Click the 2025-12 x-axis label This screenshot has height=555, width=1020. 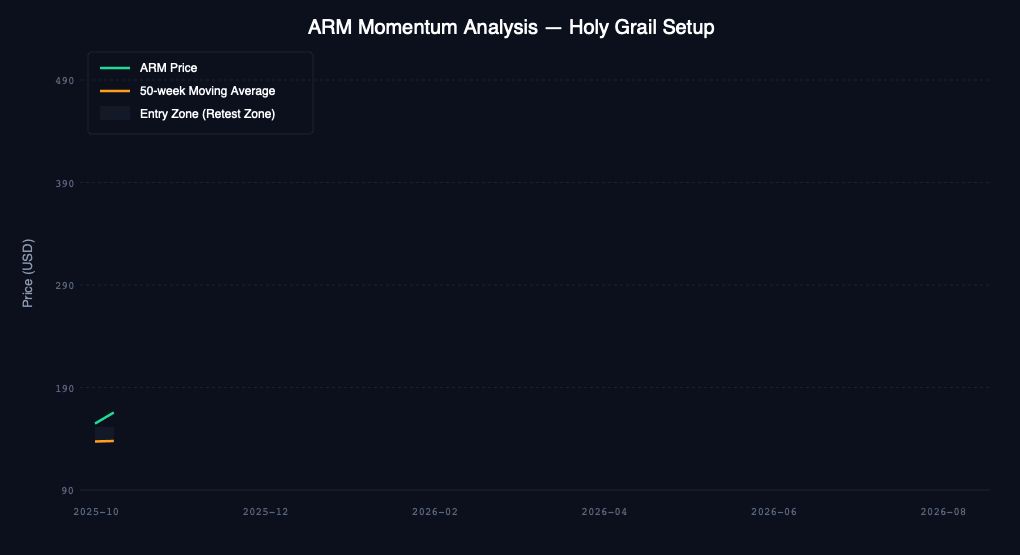(265, 512)
